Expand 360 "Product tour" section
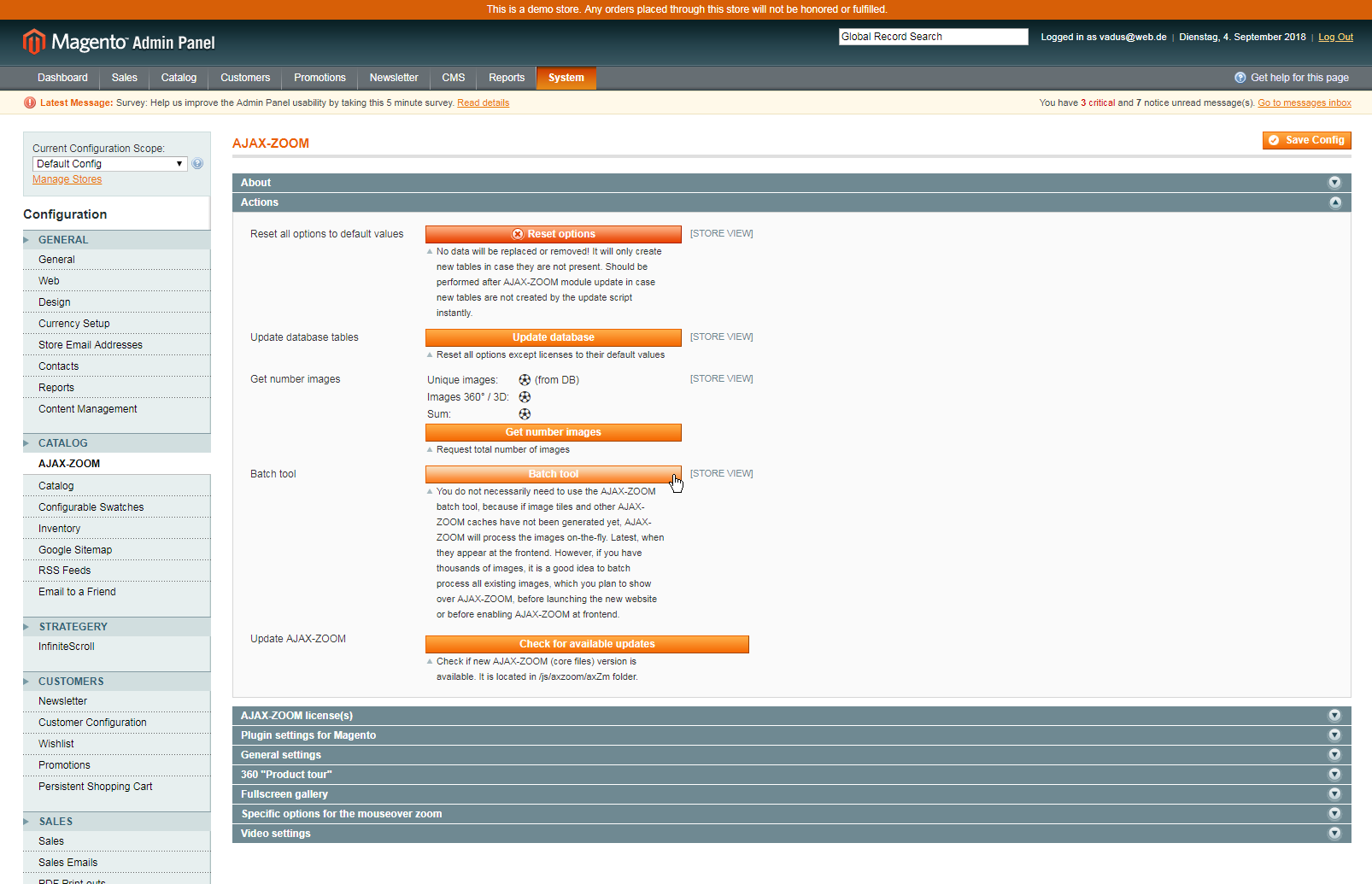The image size is (1372, 884). (1334, 775)
